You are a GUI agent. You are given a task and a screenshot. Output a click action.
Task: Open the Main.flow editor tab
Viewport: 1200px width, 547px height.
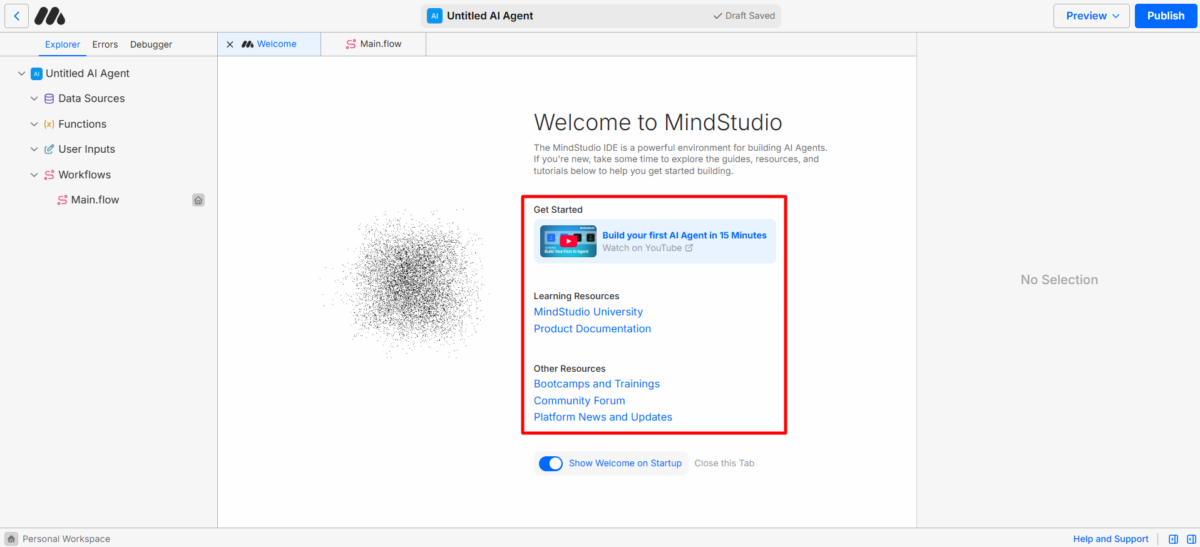374,44
